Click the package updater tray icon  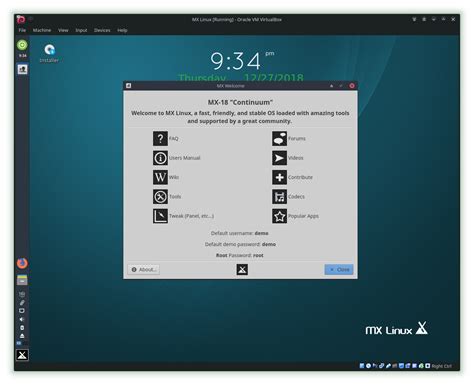(x=22, y=311)
